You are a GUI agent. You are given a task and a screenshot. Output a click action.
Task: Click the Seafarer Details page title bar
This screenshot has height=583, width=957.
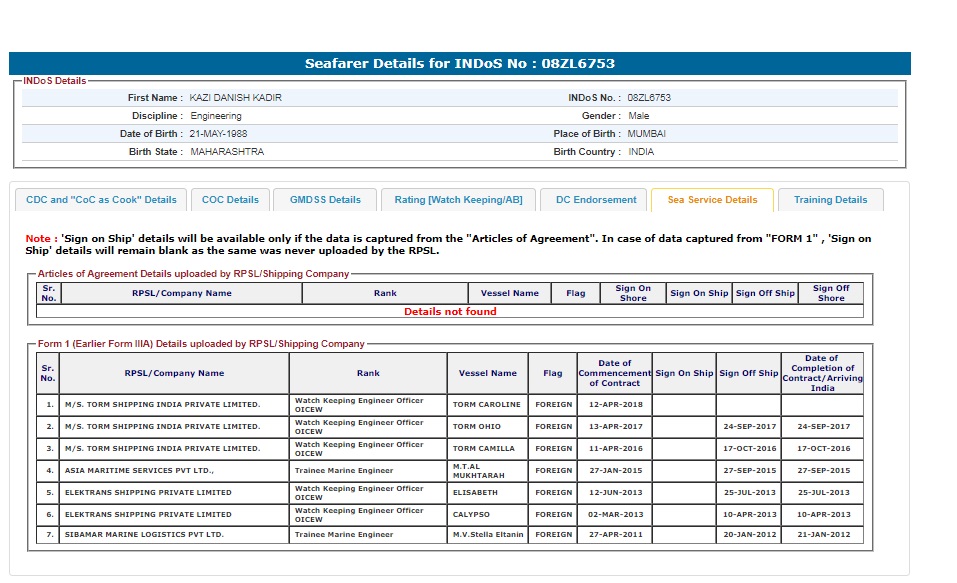[x=460, y=64]
